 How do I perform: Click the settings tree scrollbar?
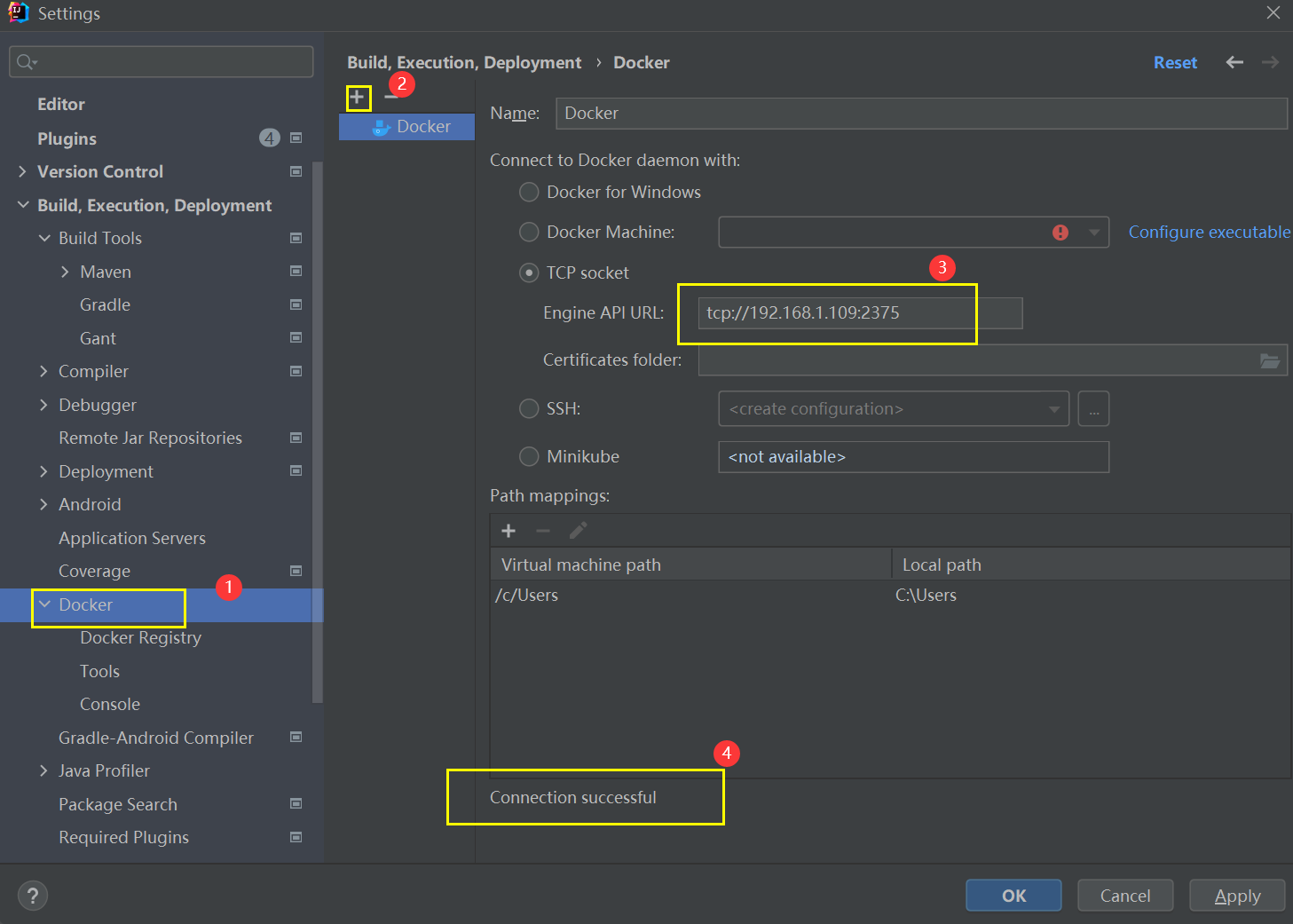tap(318, 431)
